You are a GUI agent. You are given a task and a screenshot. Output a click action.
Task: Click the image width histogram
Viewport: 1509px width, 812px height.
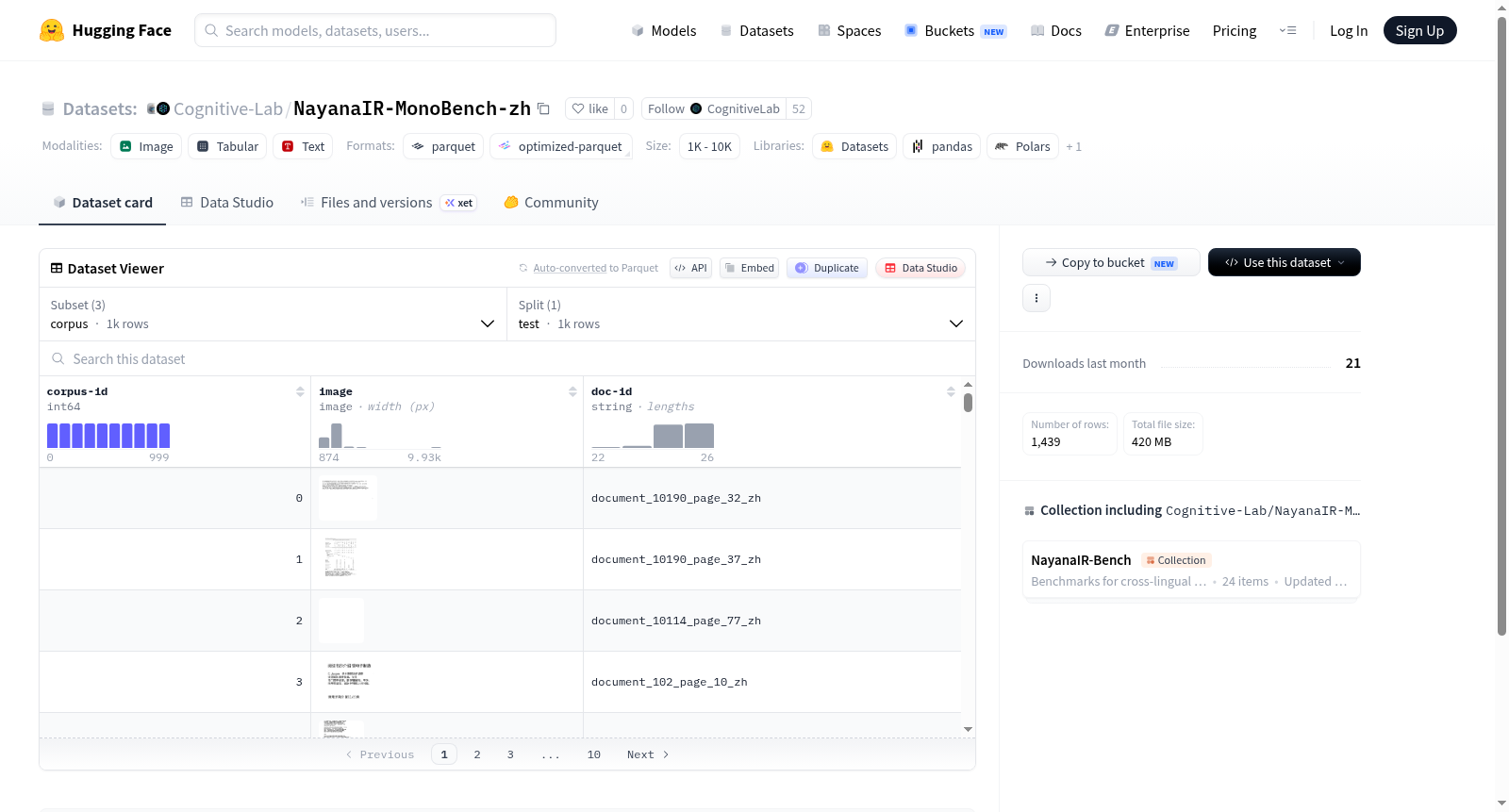380,436
